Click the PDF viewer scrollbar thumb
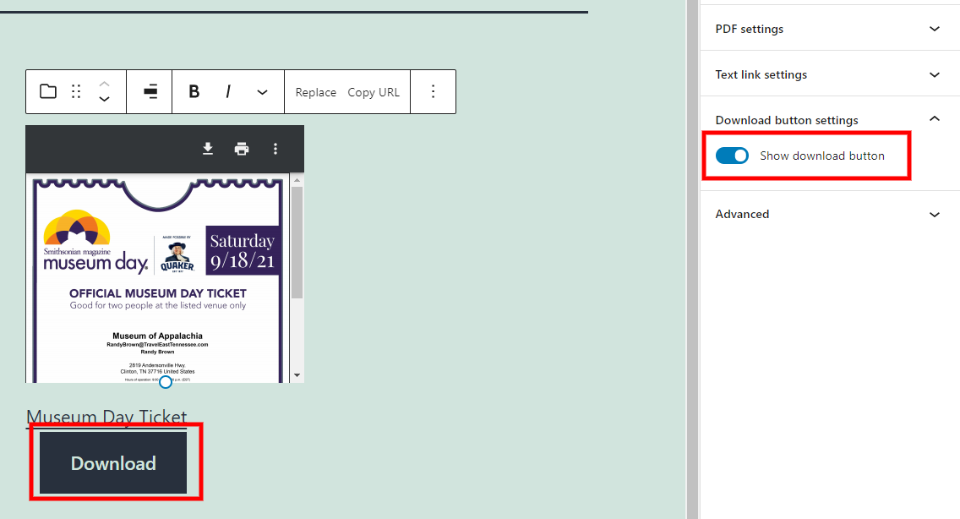 pyautogui.click(x=297, y=242)
